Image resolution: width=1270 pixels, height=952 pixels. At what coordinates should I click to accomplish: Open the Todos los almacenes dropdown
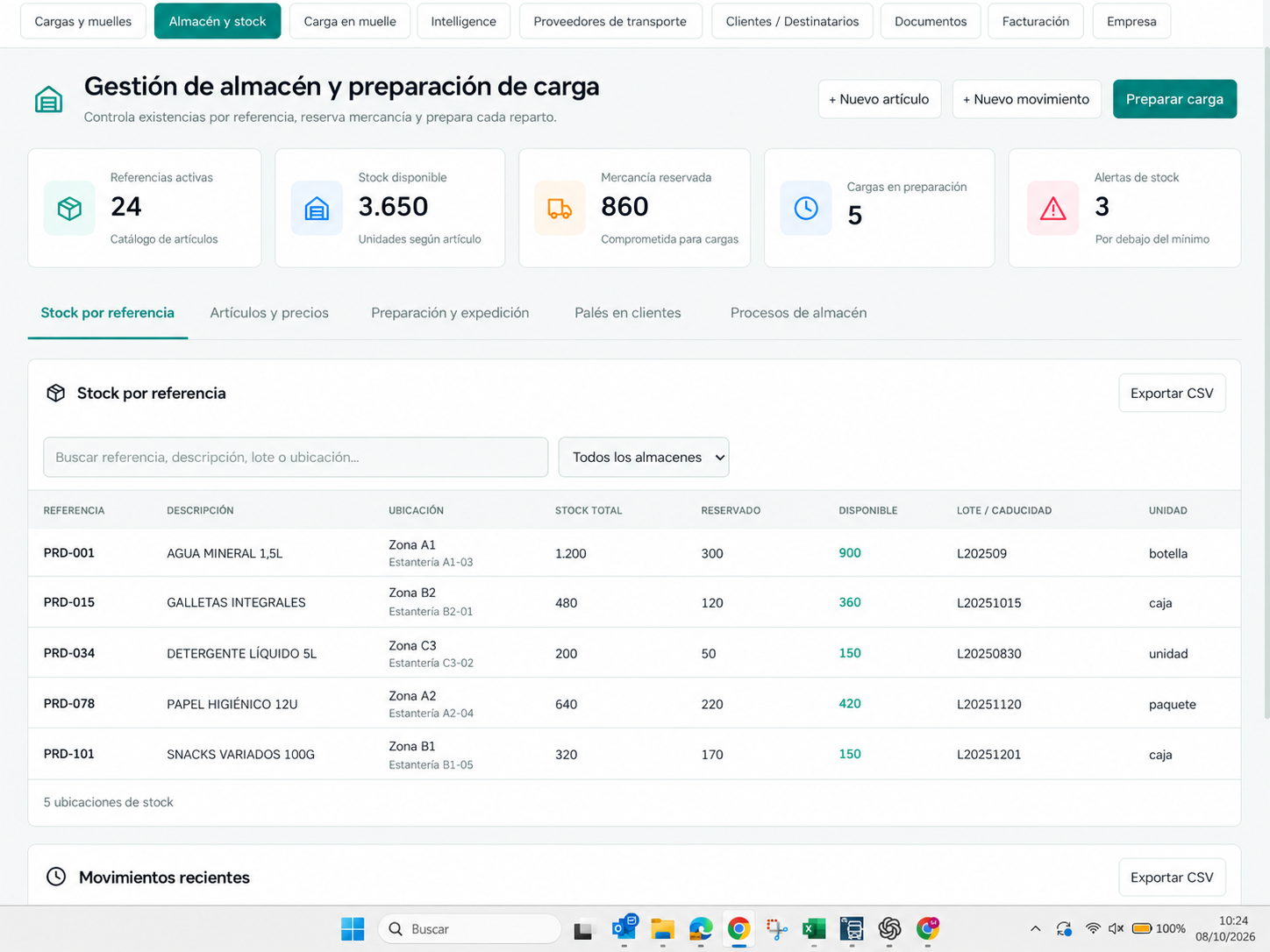644,457
